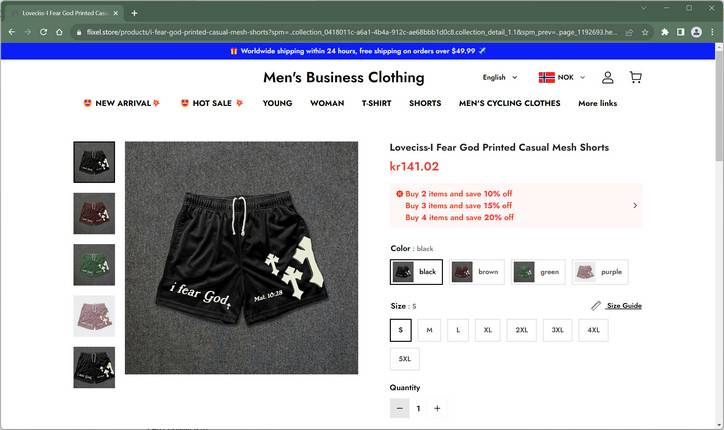This screenshot has height=430, width=724.
Task: Click the Size Guide ruler icon
Action: point(596,306)
